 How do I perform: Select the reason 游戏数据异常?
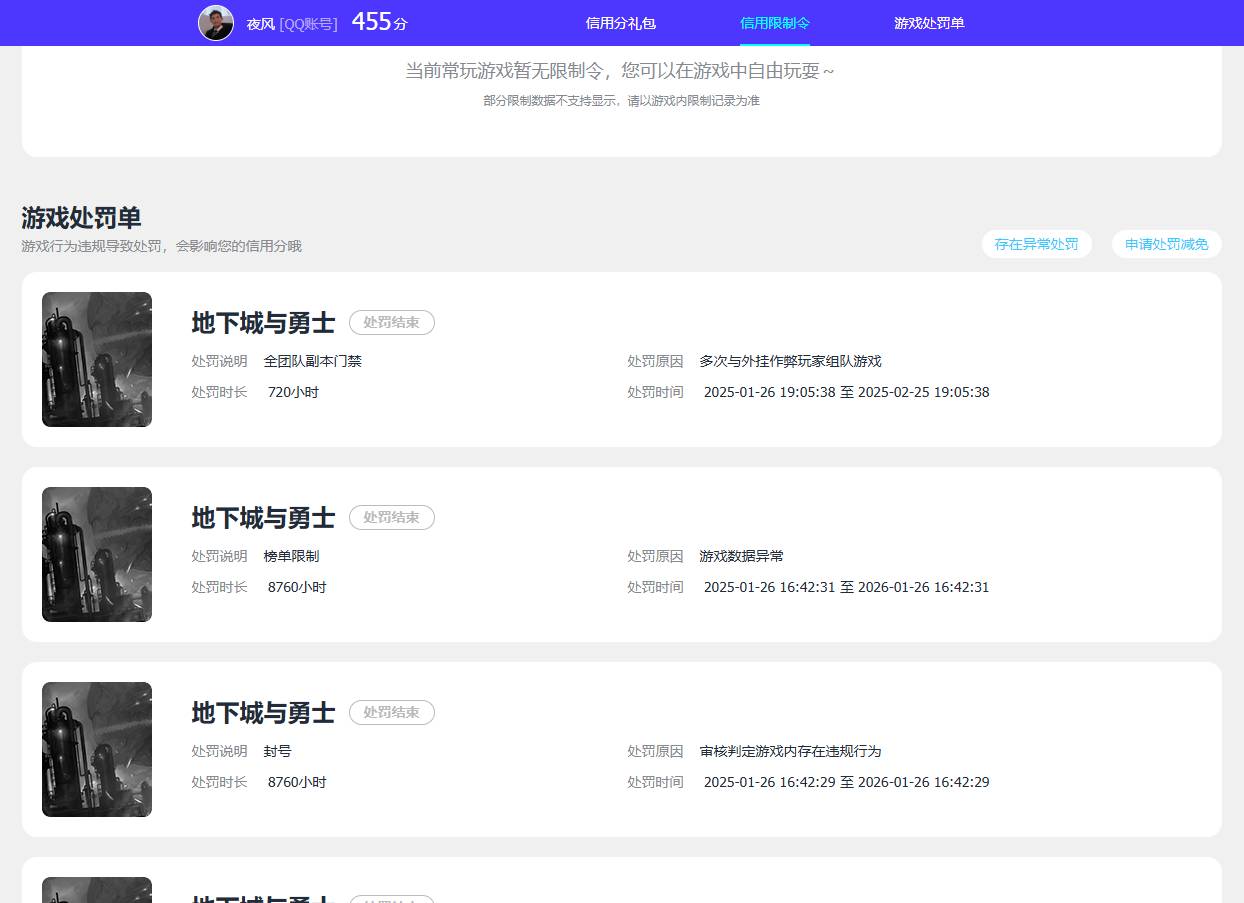coord(742,556)
